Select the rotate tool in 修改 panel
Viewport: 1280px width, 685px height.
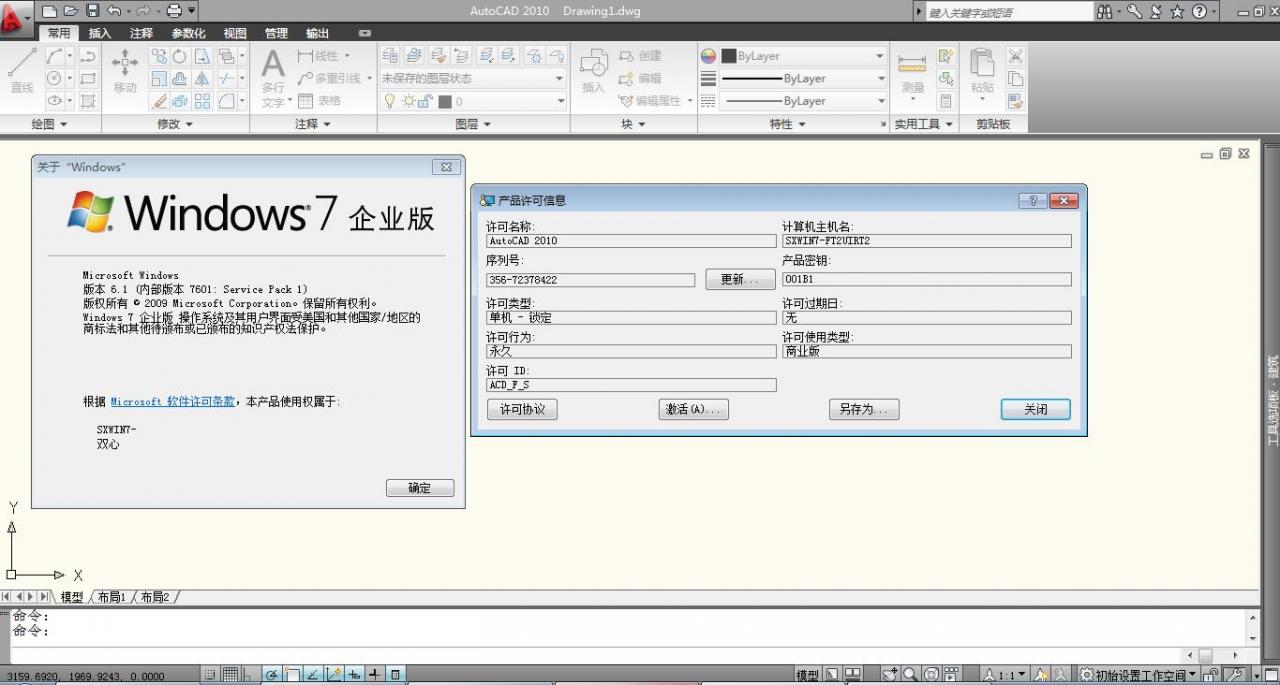179,56
